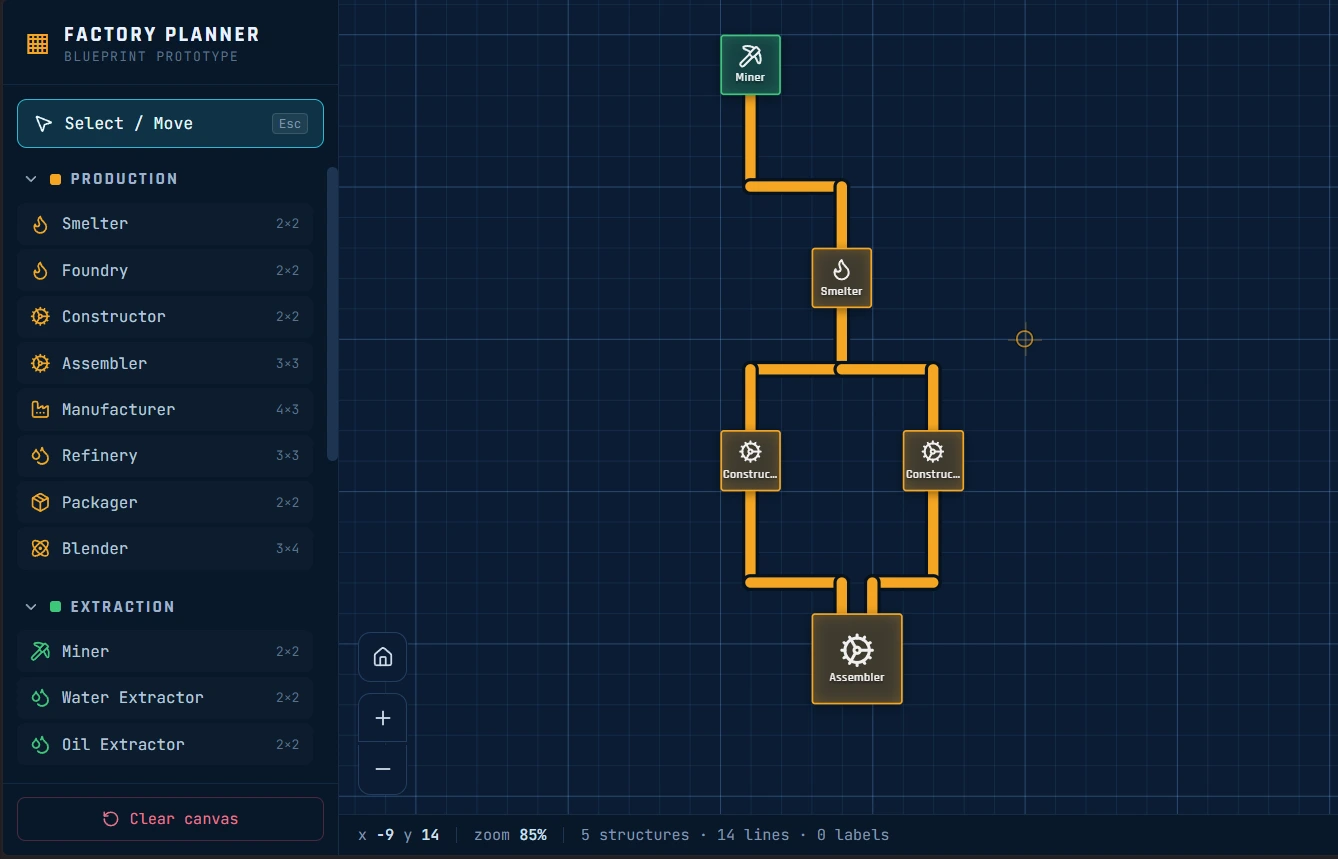Select the Blender building item
Viewport: 1338px width, 859px height.
(x=165, y=548)
